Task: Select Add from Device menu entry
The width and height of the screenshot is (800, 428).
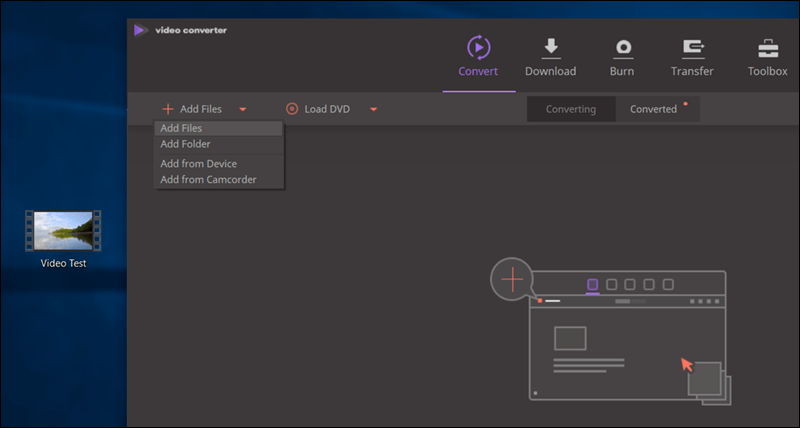Action: coord(218,164)
